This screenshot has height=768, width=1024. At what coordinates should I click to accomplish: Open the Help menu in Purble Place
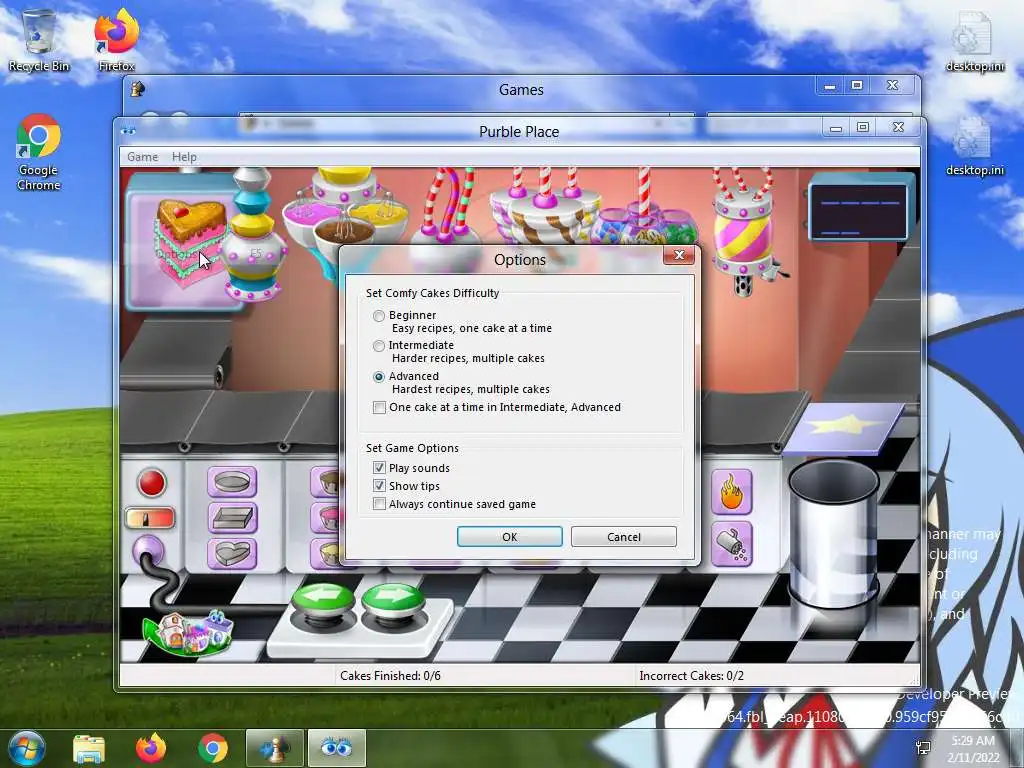184,157
